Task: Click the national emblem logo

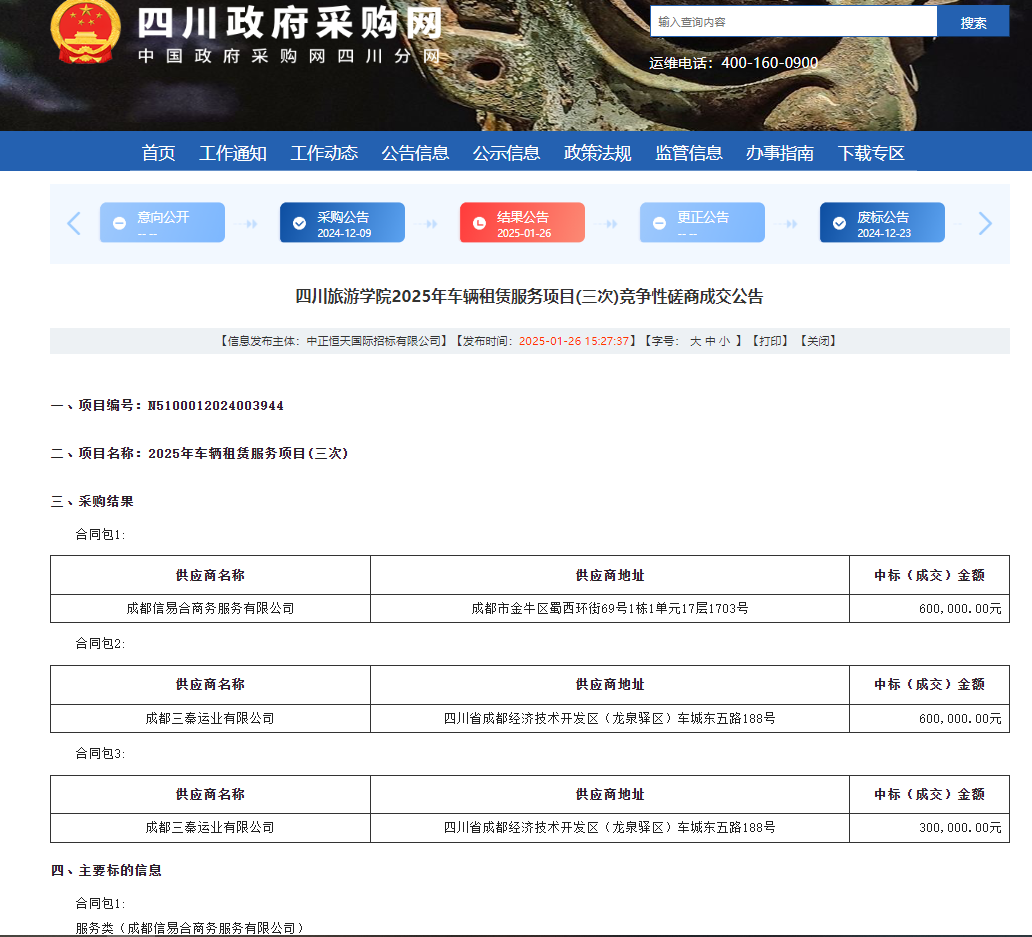Action: pyautogui.click(x=86, y=31)
